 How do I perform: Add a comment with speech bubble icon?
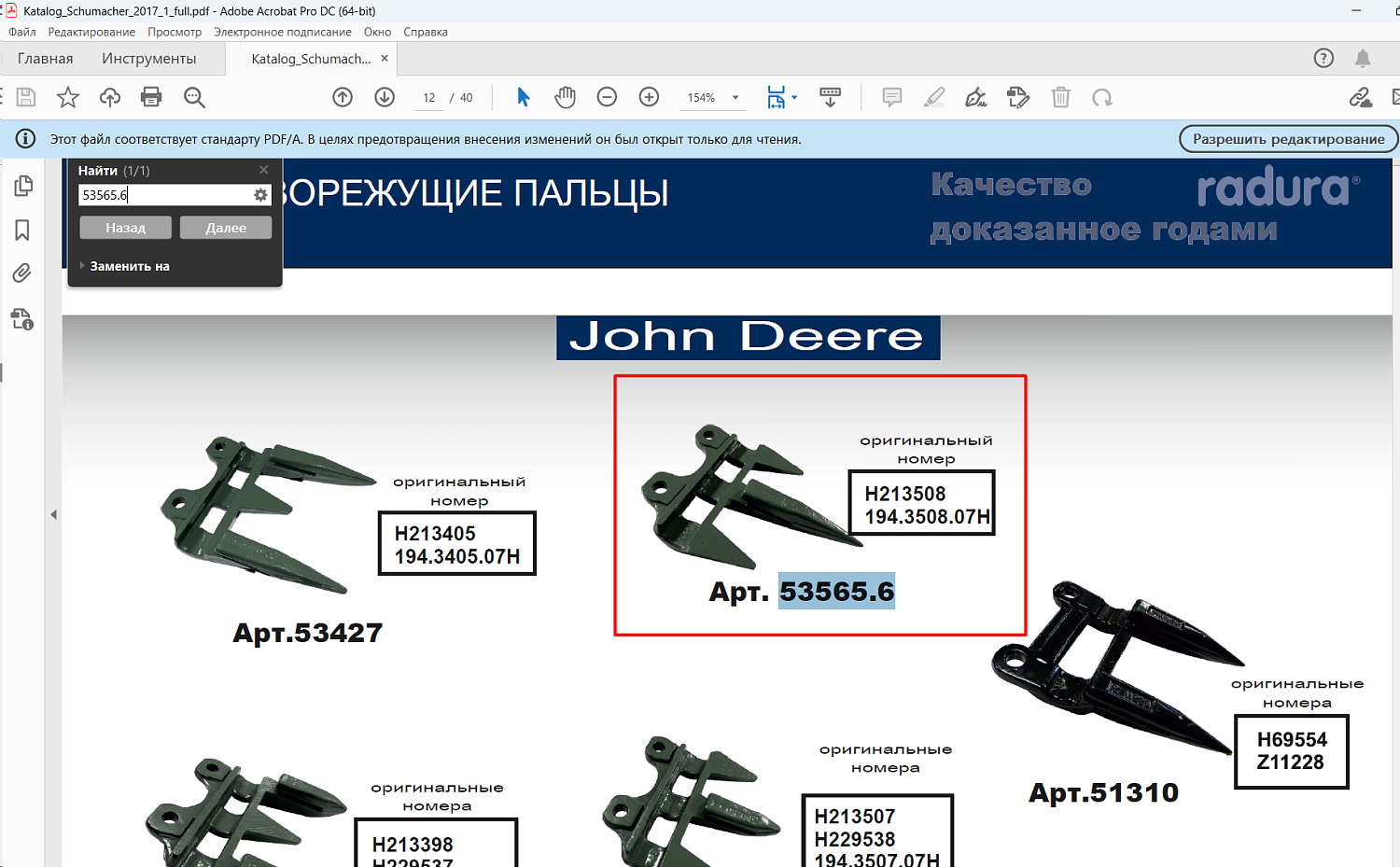tap(892, 97)
